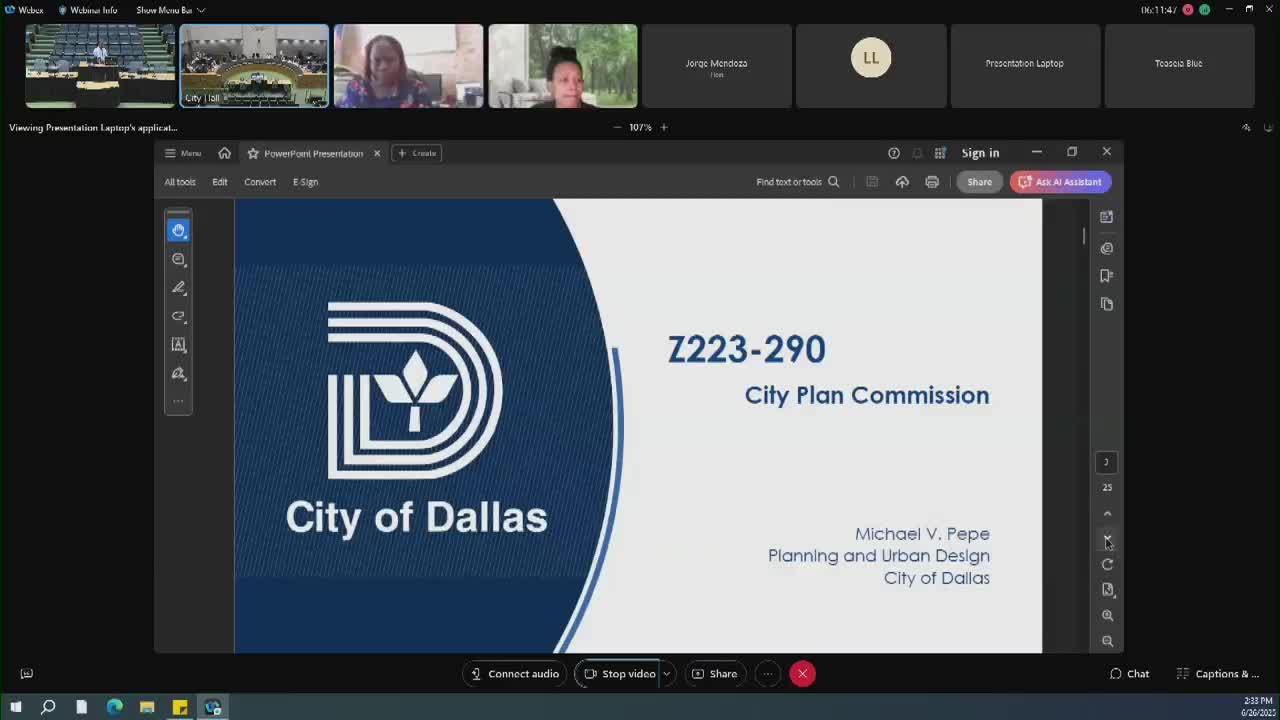
Task: Expand the Show Menu Bar chevron
Action: pyautogui.click(x=201, y=10)
